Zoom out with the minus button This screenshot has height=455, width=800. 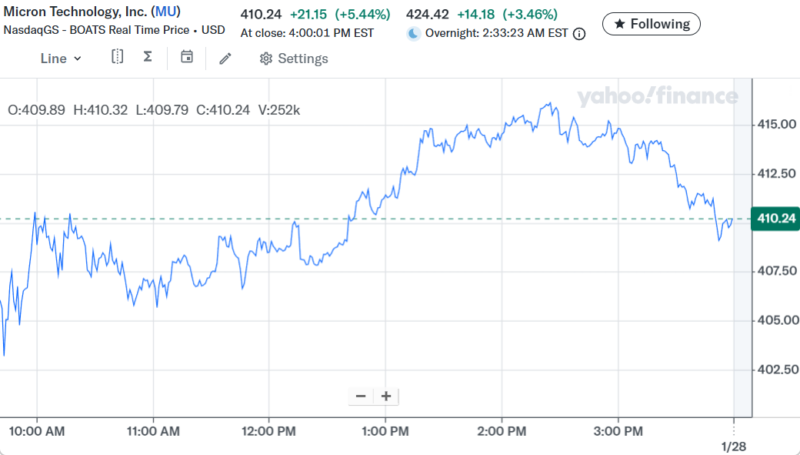tap(360, 395)
